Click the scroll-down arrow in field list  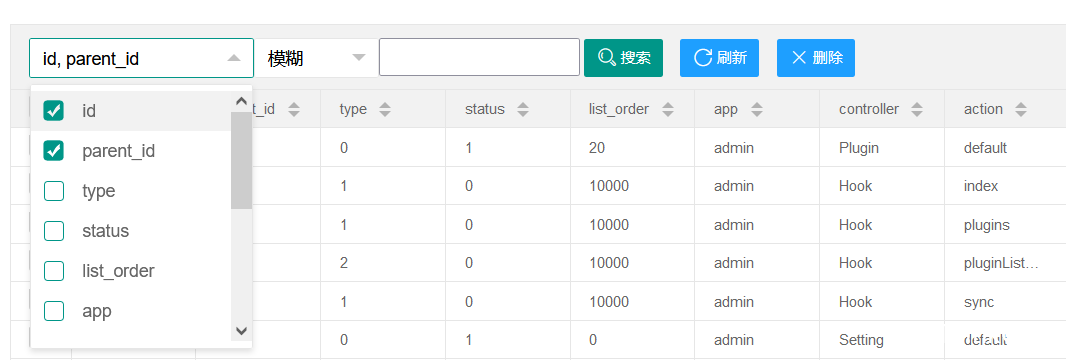click(x=241, y=331)
